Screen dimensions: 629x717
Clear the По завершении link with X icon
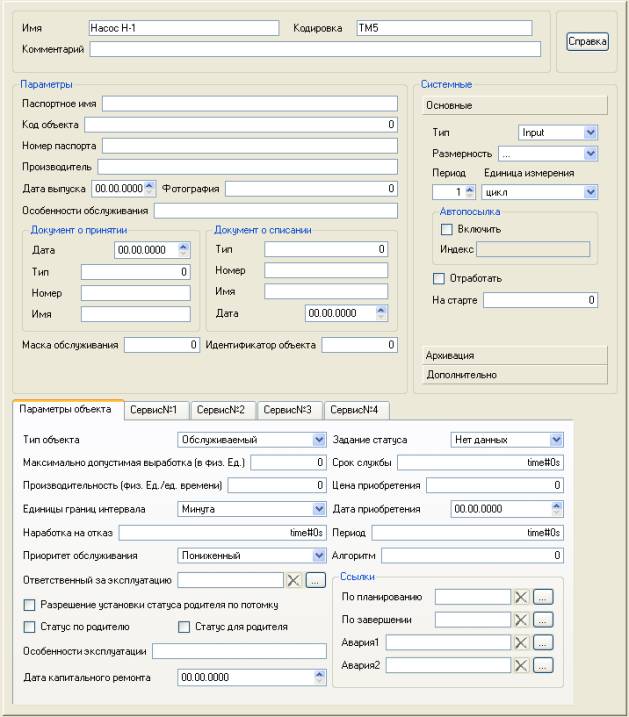[521, 620]
